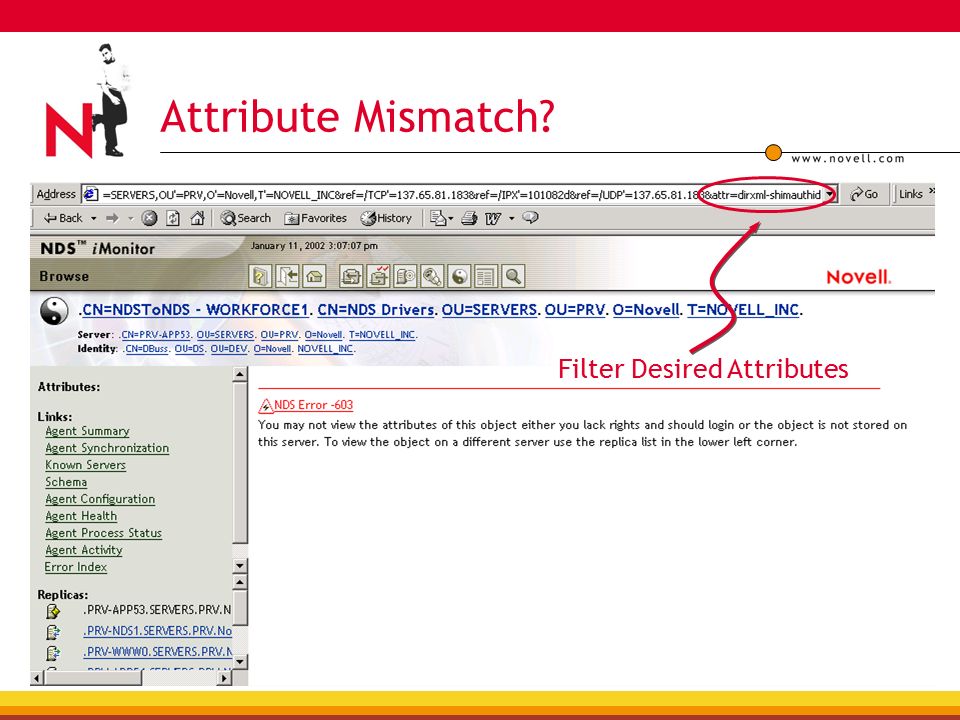Click the iMonitor Help book icon
Viewport: 960px width, 720px height.
[260, 277]
